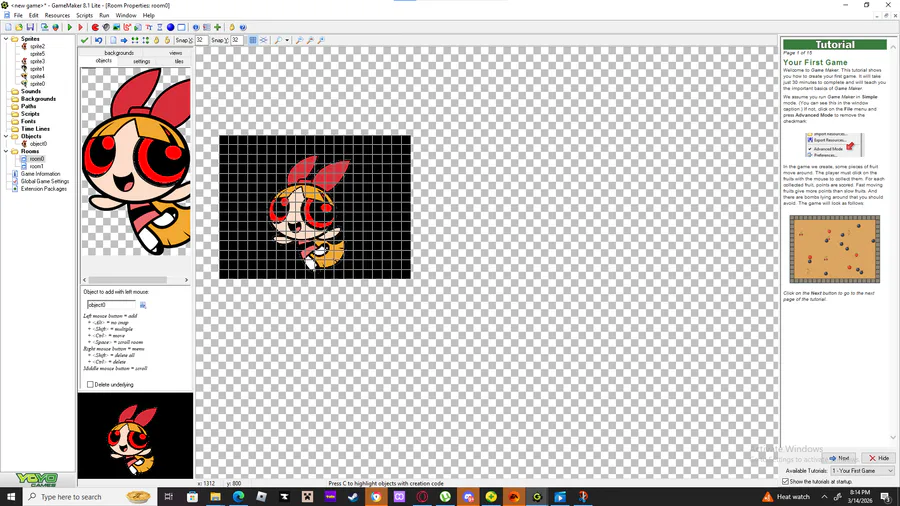Viewport: 900px width, 506px height.
Task: Open the Run menu
Action: (104, 15)
